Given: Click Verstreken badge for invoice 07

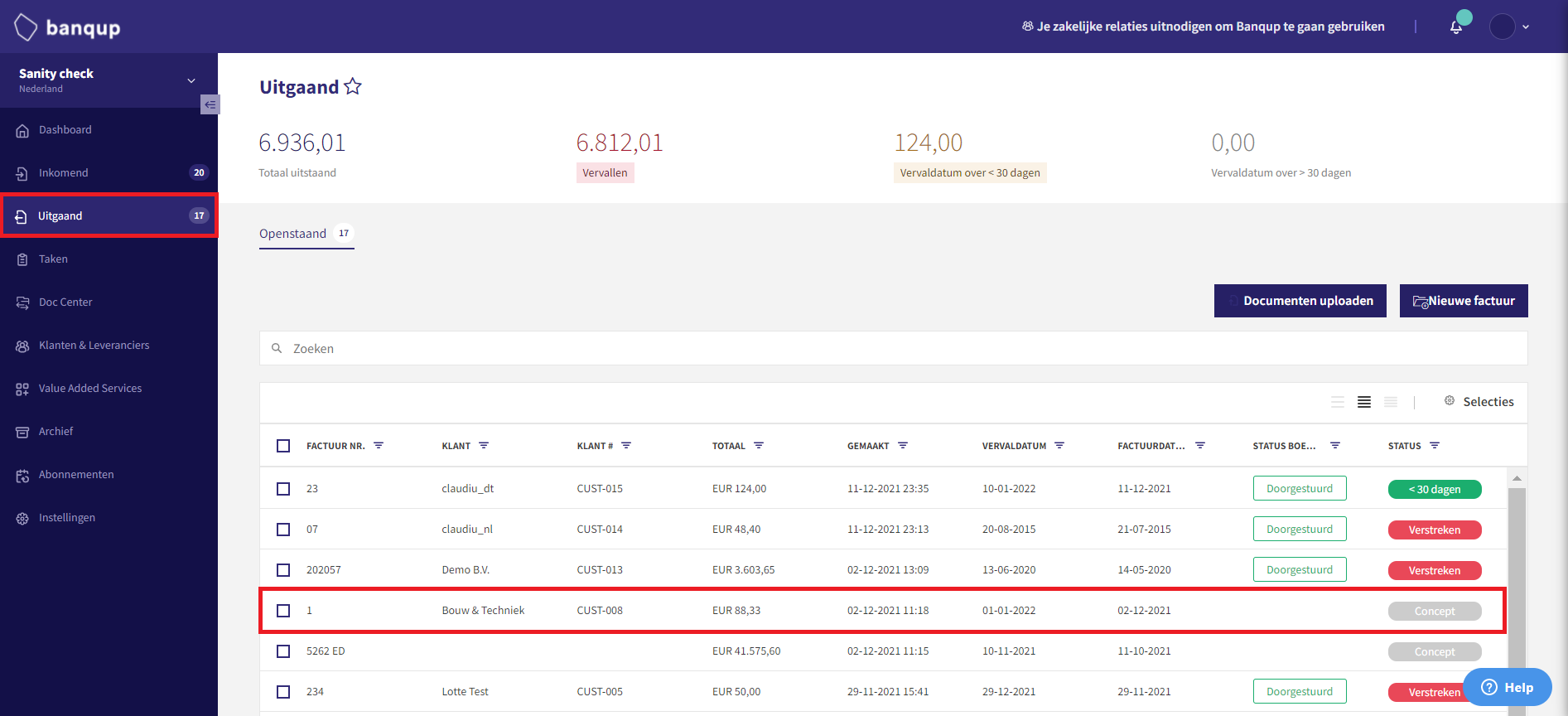Looking at the screenshot, I should click(1435, 530).
